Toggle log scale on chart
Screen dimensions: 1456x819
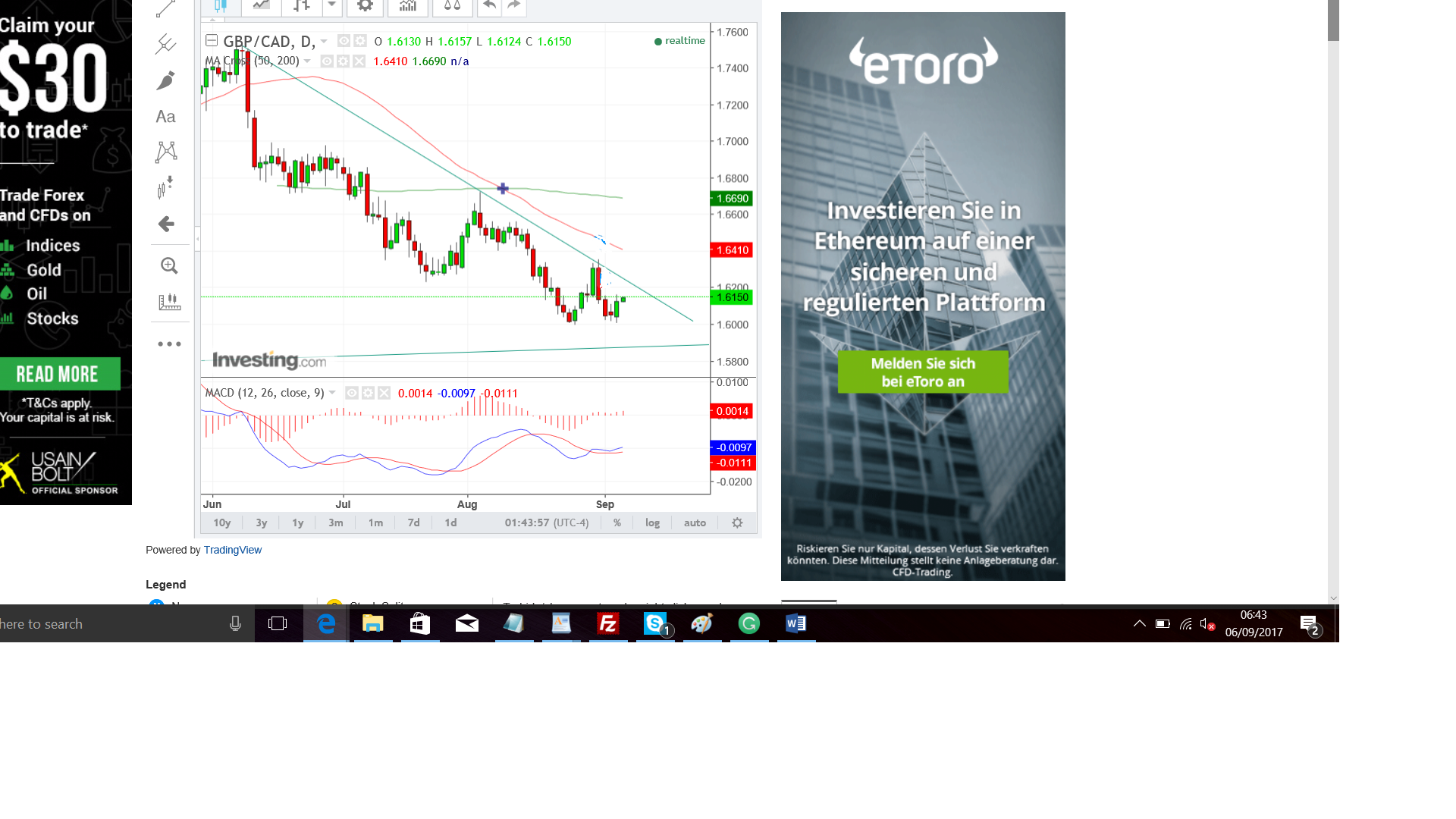click(652, 523)
